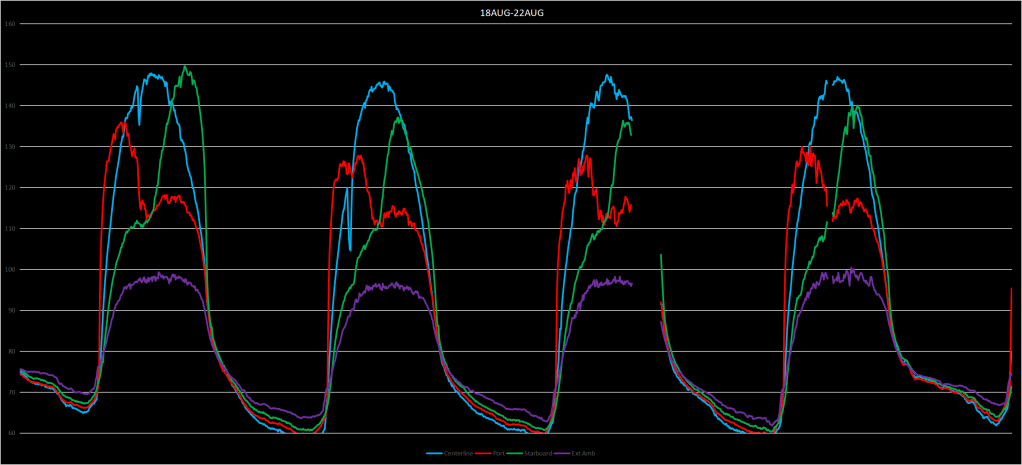Click the 80 label on the vertical axis
1022x465 pixels.
[11, 352]
